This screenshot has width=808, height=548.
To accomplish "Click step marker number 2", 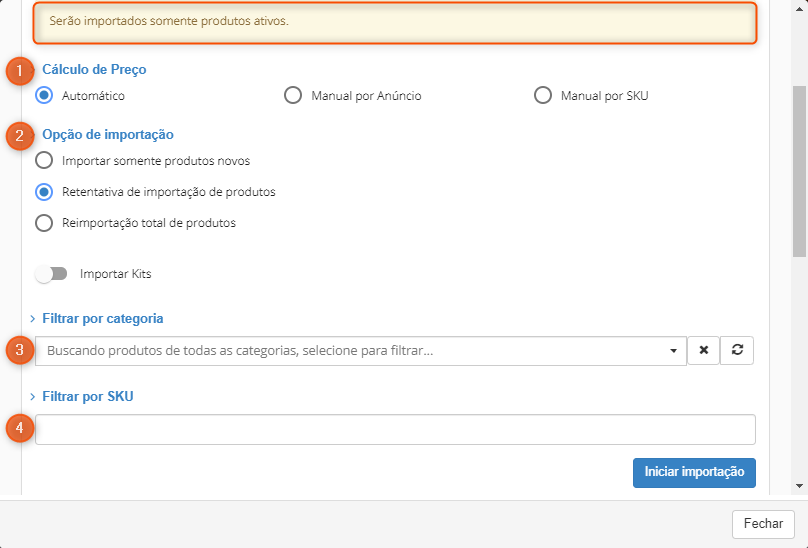I will click(x=20, y=136).
